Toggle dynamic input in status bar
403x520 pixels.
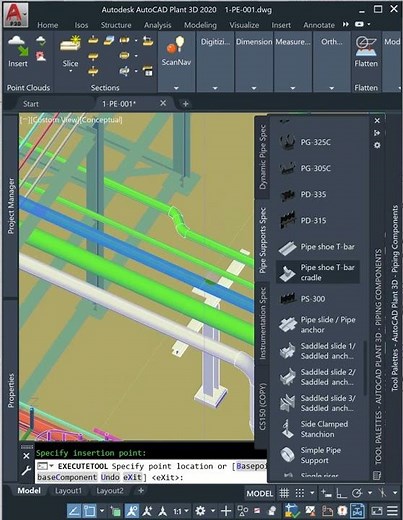point(326,493)
